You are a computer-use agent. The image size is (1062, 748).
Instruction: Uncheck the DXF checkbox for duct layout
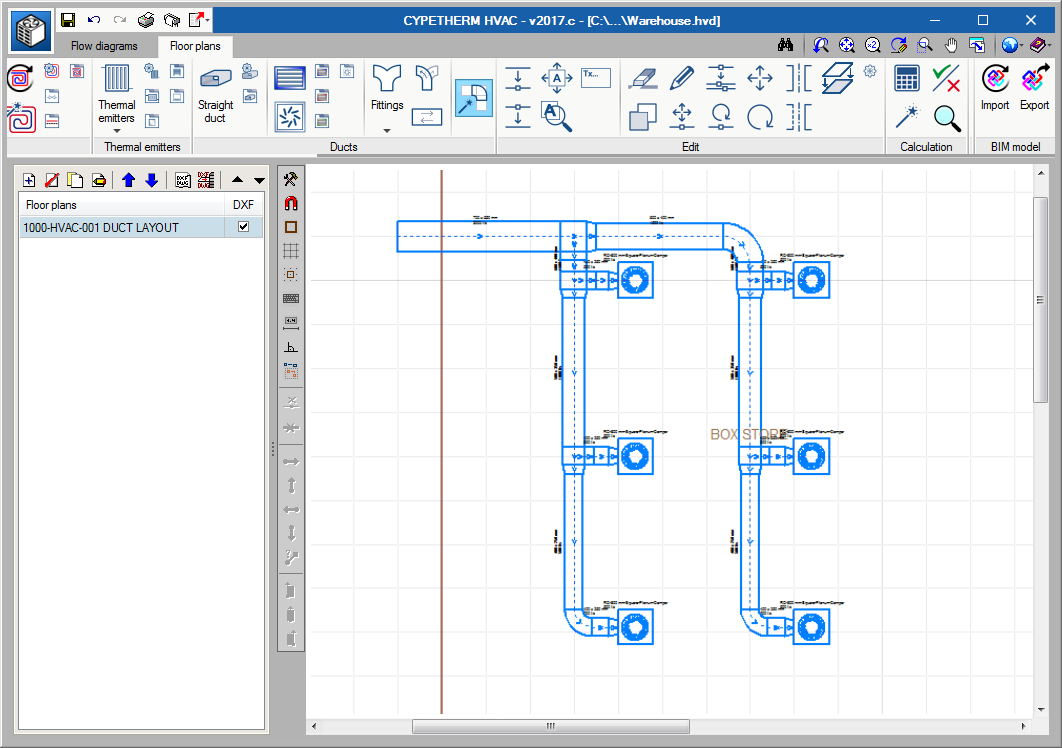coord(243,227)
